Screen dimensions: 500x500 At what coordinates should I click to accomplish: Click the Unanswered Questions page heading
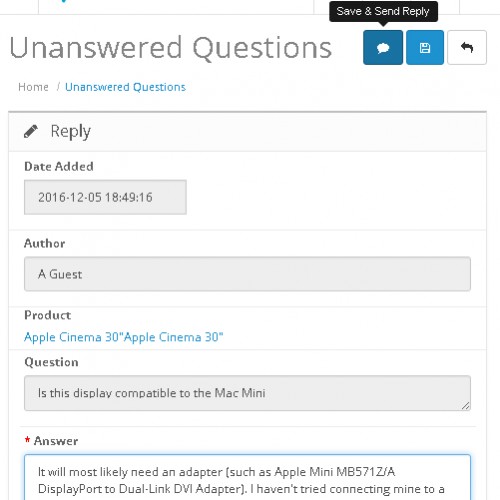[x=171, y=48]
